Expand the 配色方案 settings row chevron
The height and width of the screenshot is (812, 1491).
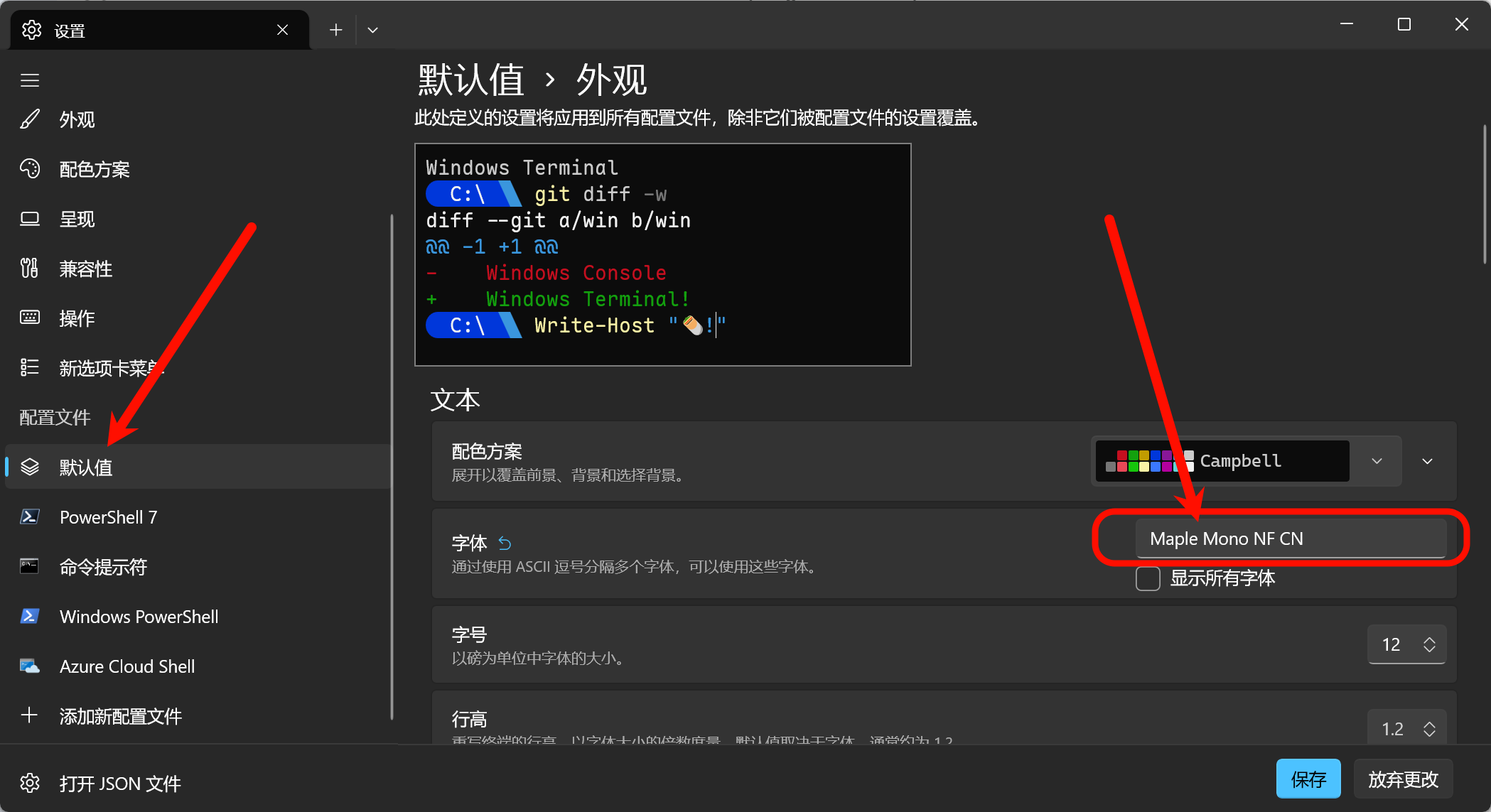(1427, 461)
